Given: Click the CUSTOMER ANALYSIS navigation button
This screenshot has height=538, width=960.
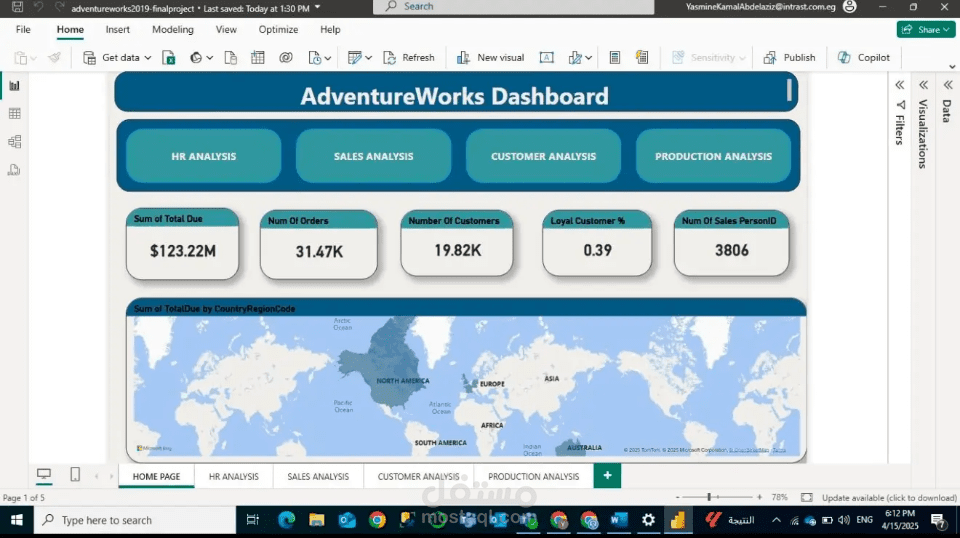Looking at the screenshot, I should pyautogui.click(x=544, y=156).
